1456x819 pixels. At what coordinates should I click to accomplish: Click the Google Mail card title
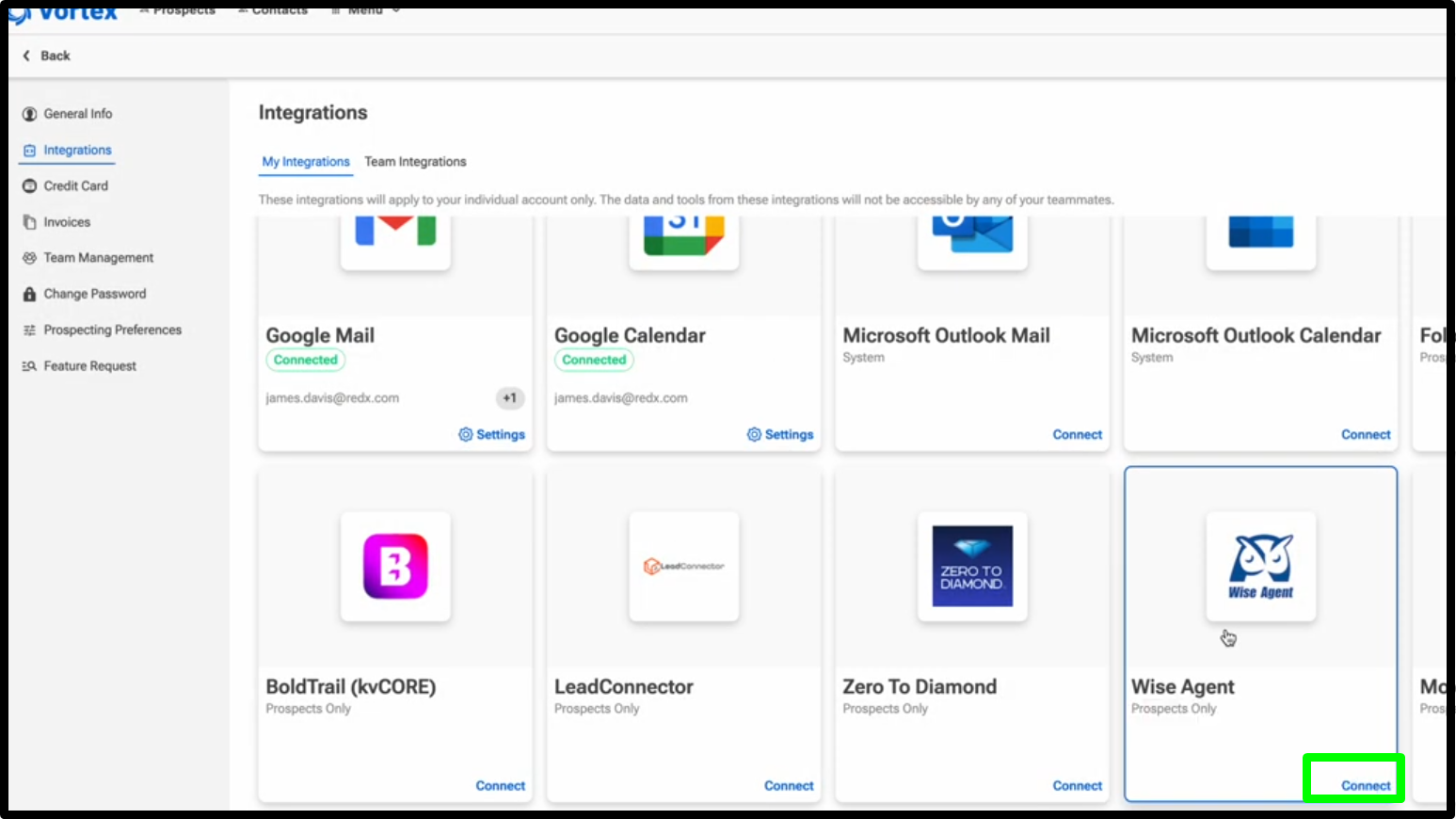pyautogui.click(x=320, y=336)
